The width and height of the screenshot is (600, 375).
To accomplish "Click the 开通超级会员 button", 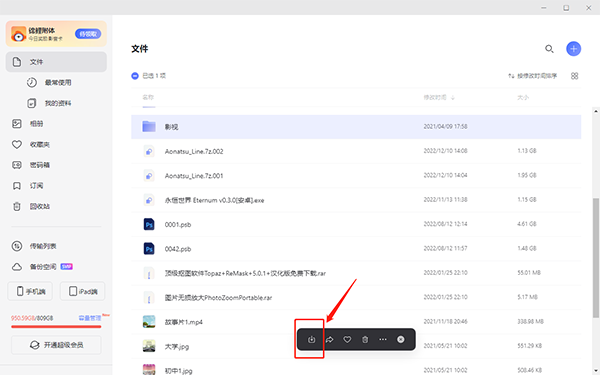I will 56,345.
